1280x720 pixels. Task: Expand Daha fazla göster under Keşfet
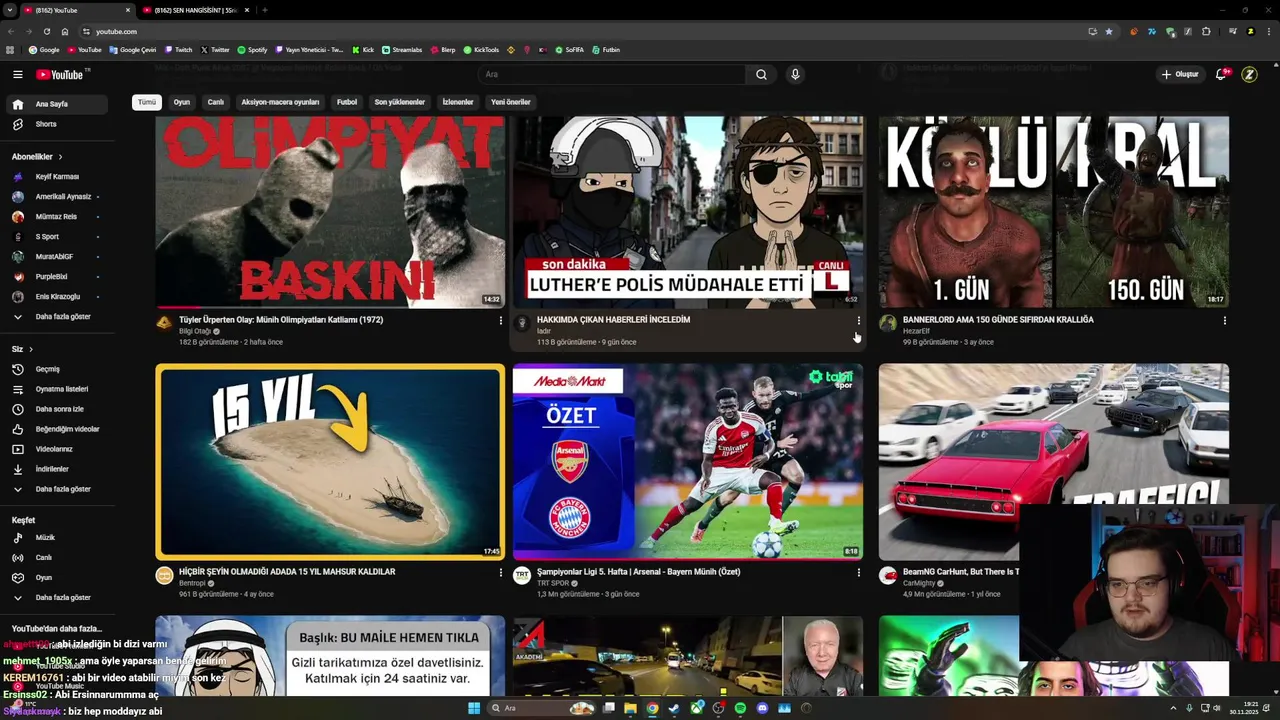click(x=56, y=598)
